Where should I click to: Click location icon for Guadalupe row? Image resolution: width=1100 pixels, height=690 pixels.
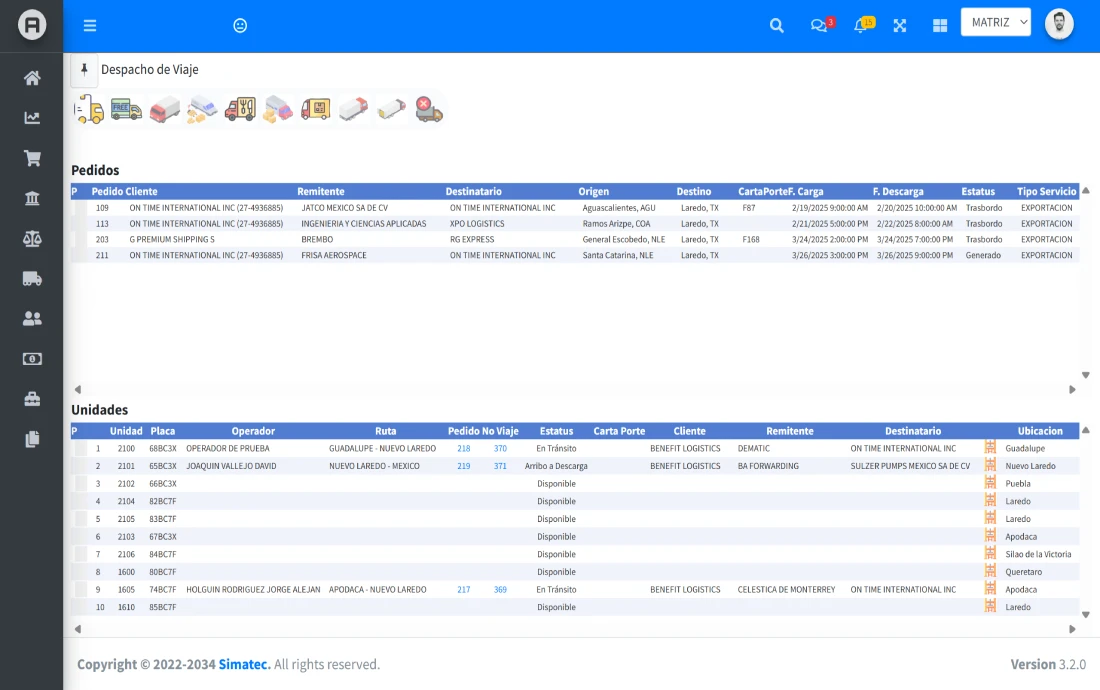click(990, 447)
